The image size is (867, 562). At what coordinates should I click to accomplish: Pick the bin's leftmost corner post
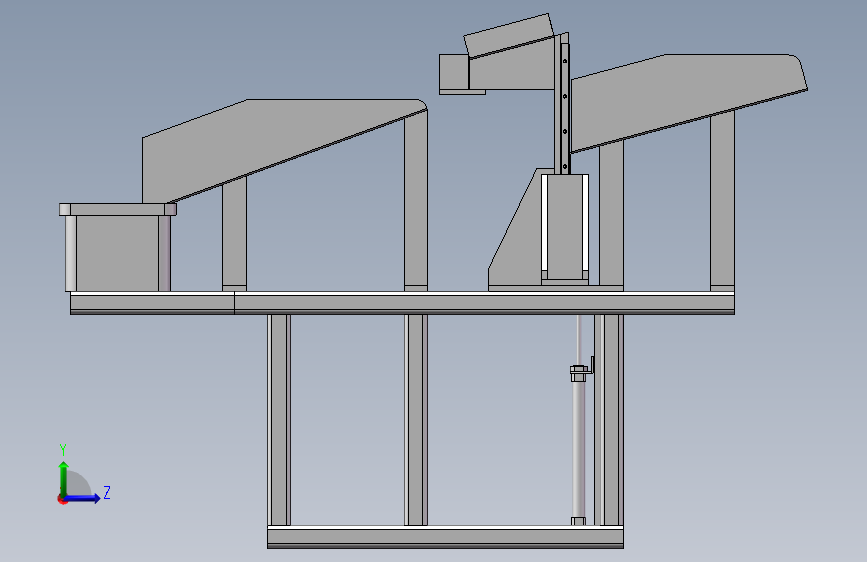point(71,253)
